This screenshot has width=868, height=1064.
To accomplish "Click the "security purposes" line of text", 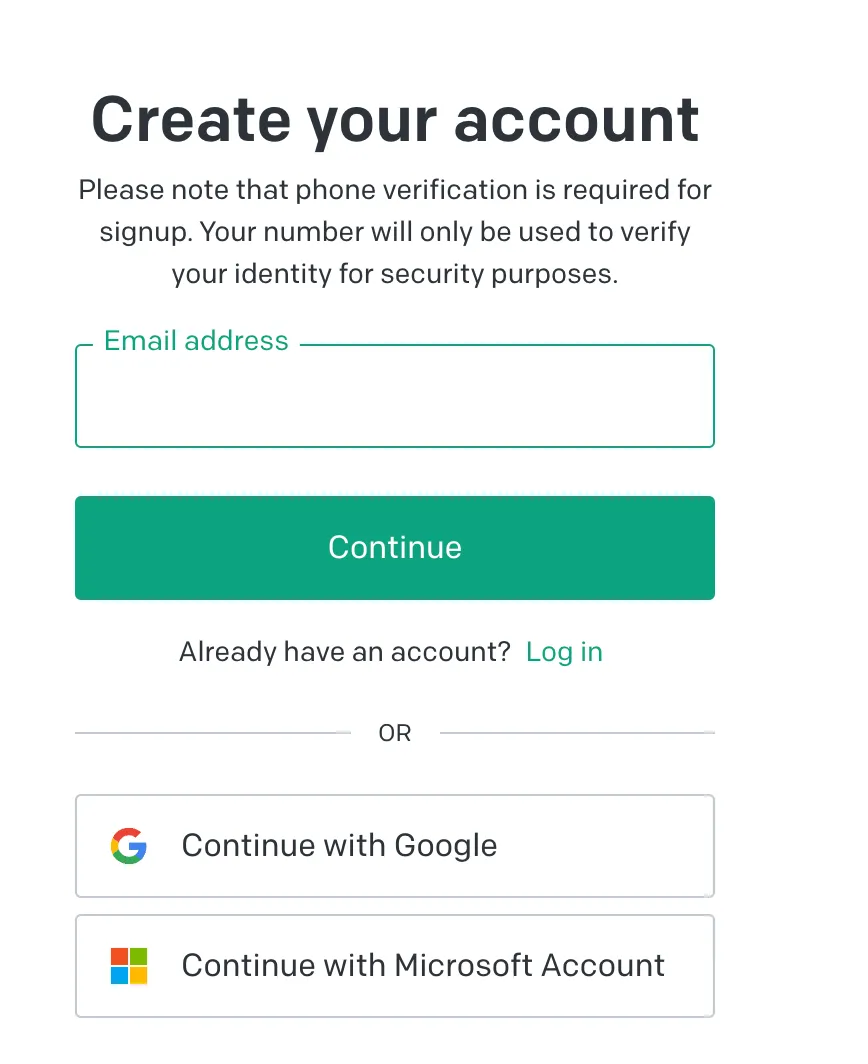I will [394, 274].
